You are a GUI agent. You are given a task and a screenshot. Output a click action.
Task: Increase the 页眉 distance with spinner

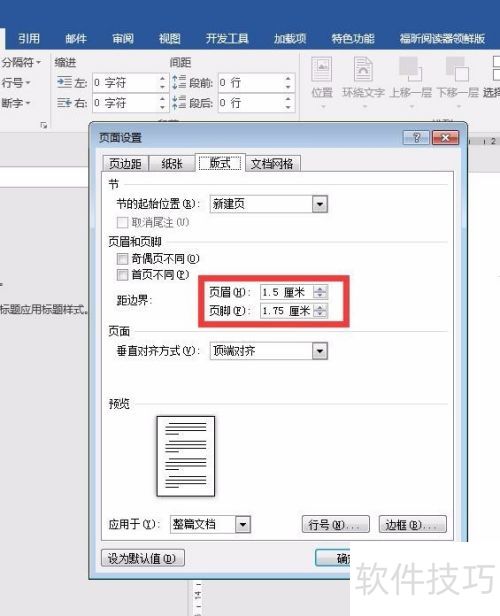320,289
